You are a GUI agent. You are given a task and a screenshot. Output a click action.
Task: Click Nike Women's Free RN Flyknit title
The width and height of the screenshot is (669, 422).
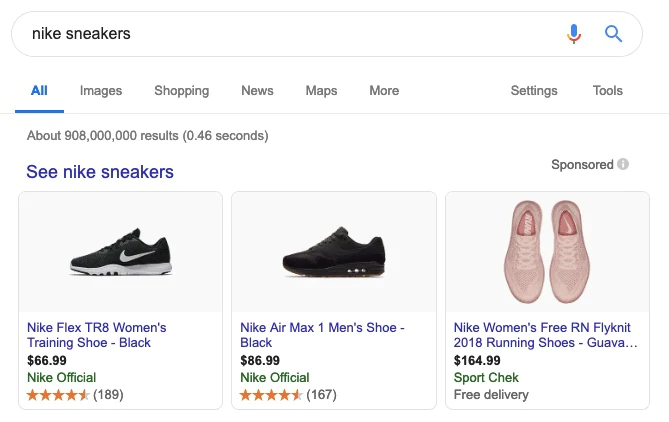[545, 335]
